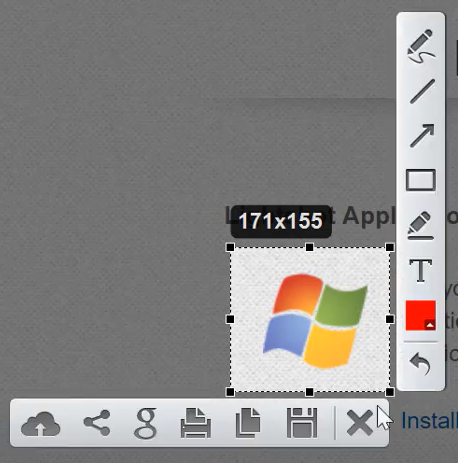Viewport: 458px width, 463px height.
Task: Search similar images on Google
Action: 146,423
